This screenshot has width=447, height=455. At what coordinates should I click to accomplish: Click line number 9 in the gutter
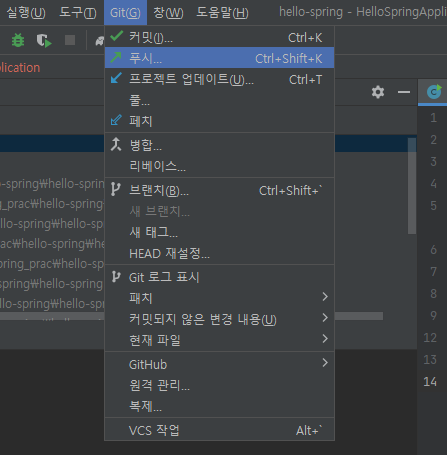pyautogui.click(x=433, y=315)
